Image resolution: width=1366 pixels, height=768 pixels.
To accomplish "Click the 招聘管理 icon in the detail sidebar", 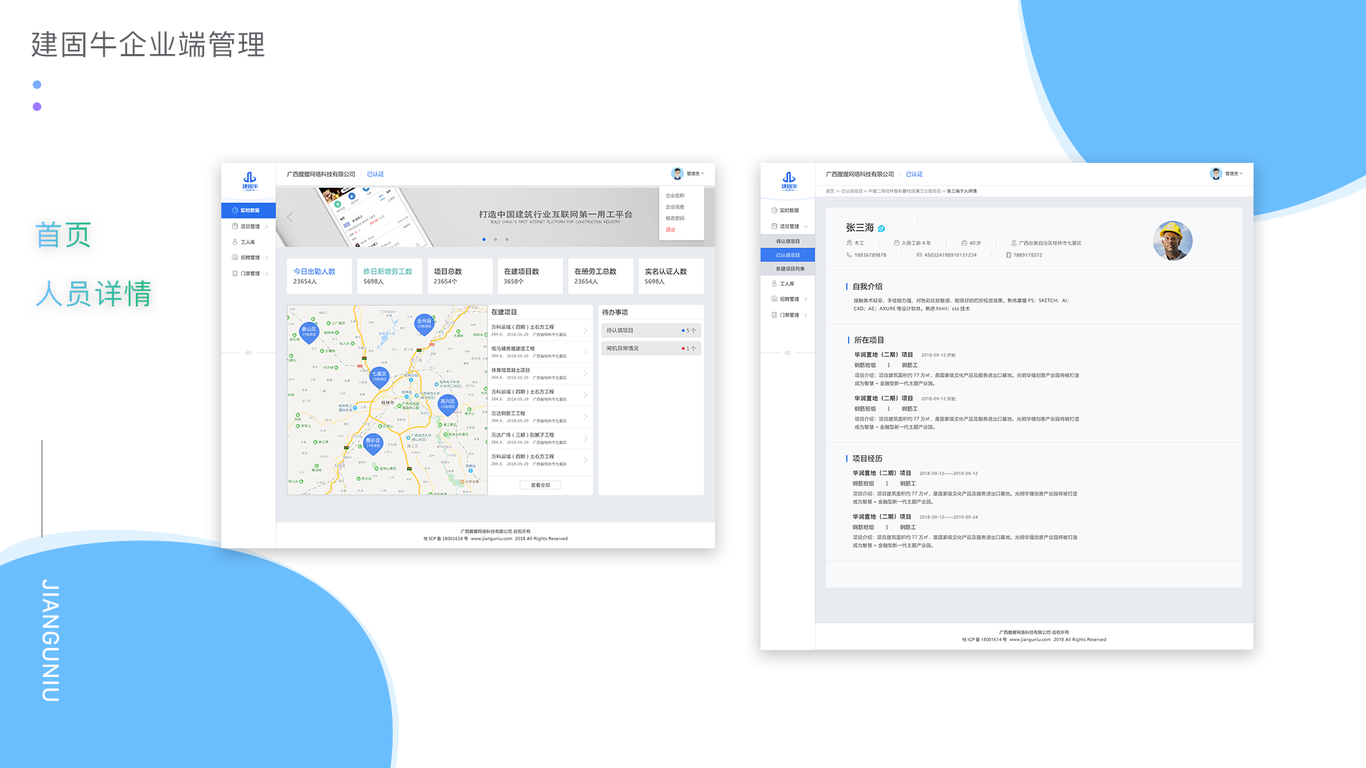I will [x=775, y=299].
